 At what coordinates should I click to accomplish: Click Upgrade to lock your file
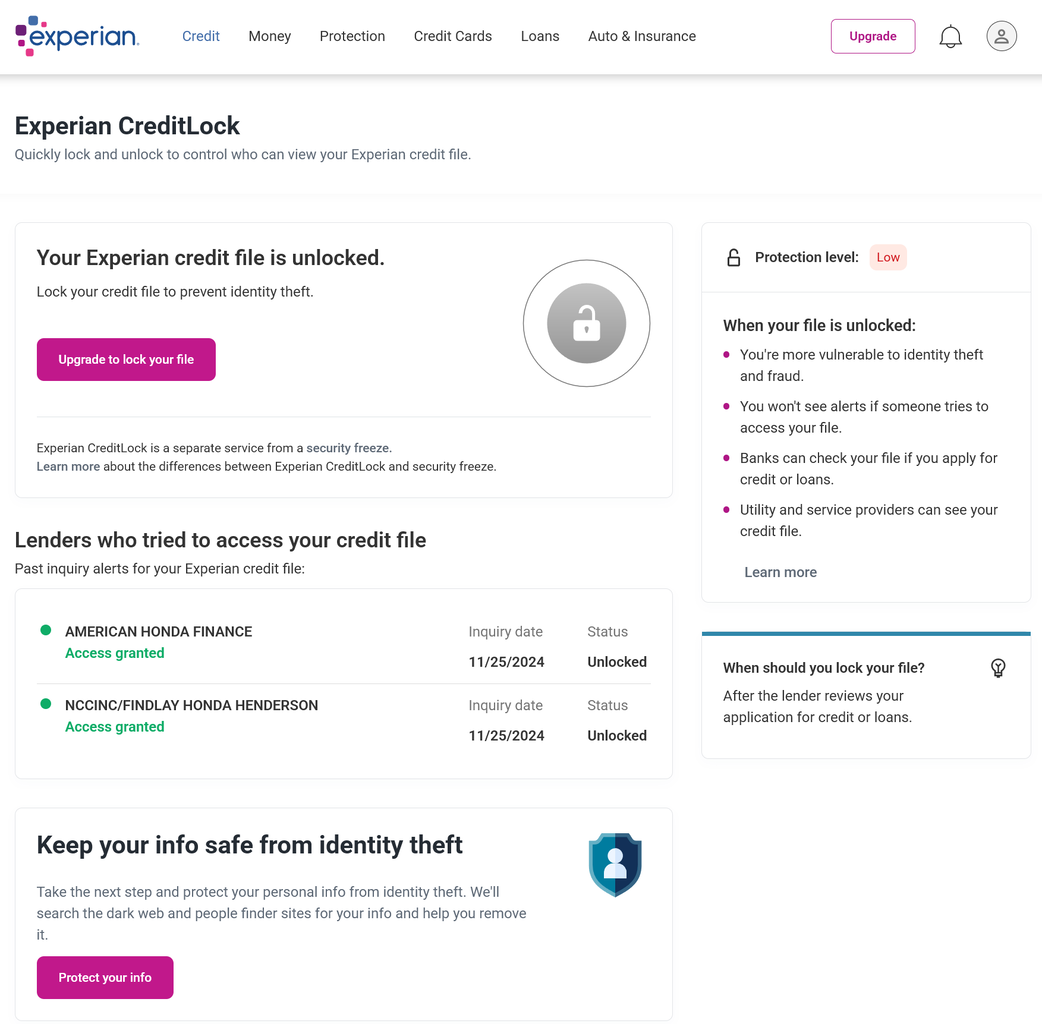126,359
